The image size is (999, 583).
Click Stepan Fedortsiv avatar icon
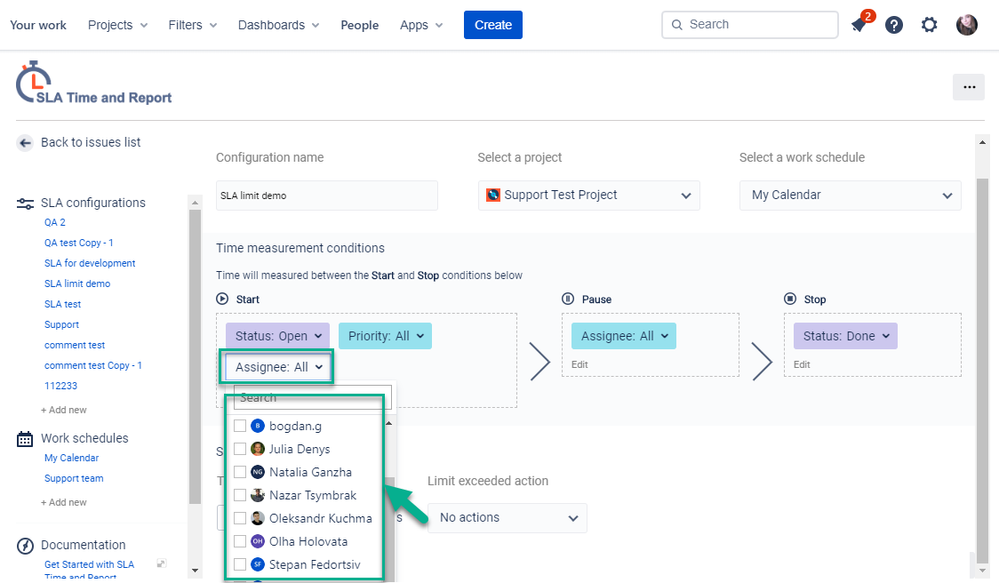point(257,565)
